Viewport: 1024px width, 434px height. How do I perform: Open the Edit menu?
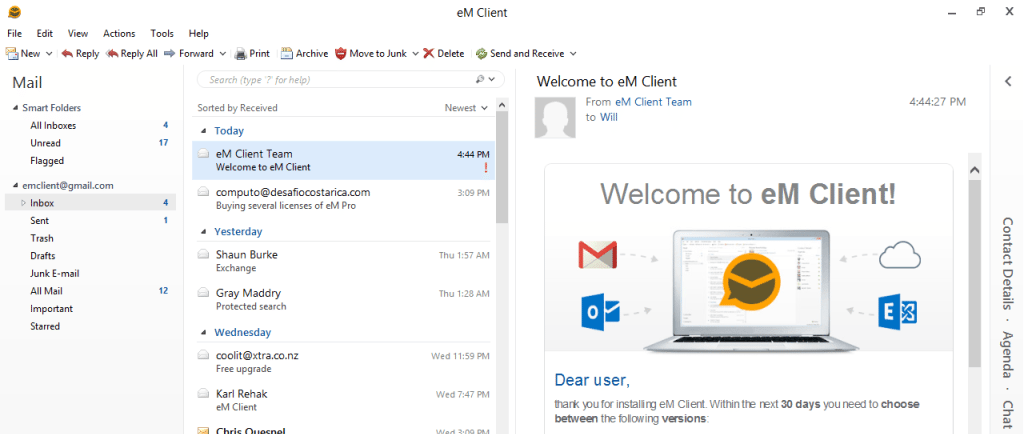[x=44, y=33]
